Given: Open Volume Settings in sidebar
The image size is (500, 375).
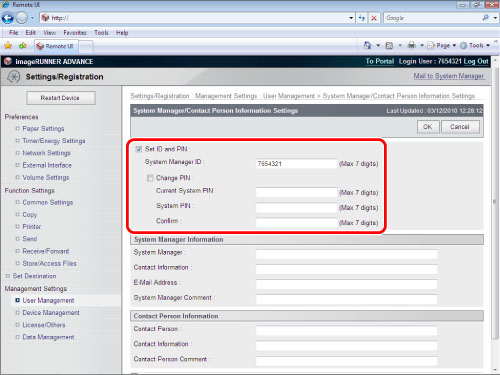Looking at the screenshot, I should (46, 178).
